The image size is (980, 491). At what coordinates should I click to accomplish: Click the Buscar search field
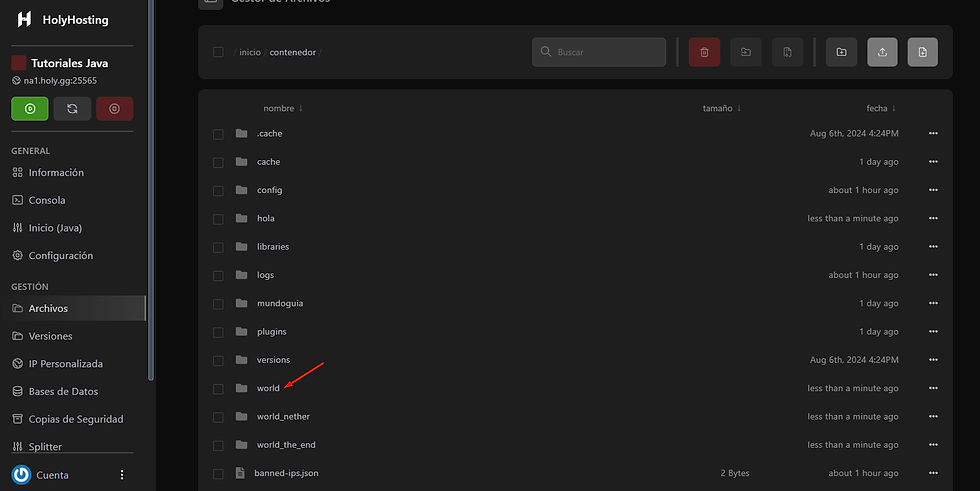599,52
